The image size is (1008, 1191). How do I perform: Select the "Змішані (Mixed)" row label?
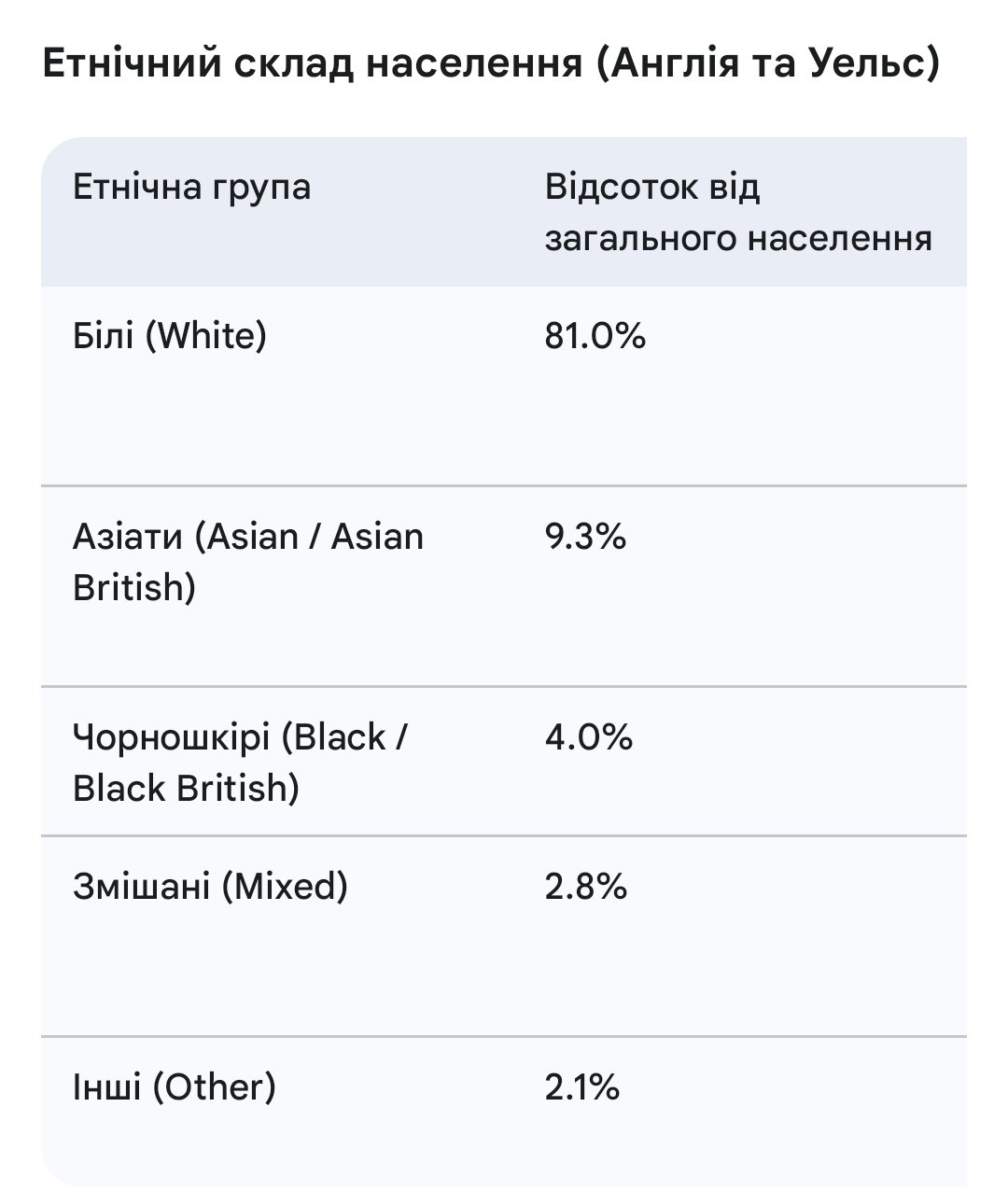[x=210, y=886]
